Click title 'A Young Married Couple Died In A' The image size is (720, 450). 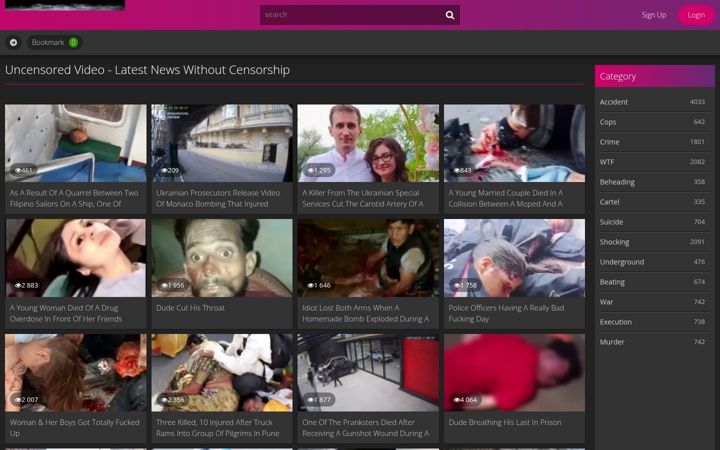click(x=506, y=193)
